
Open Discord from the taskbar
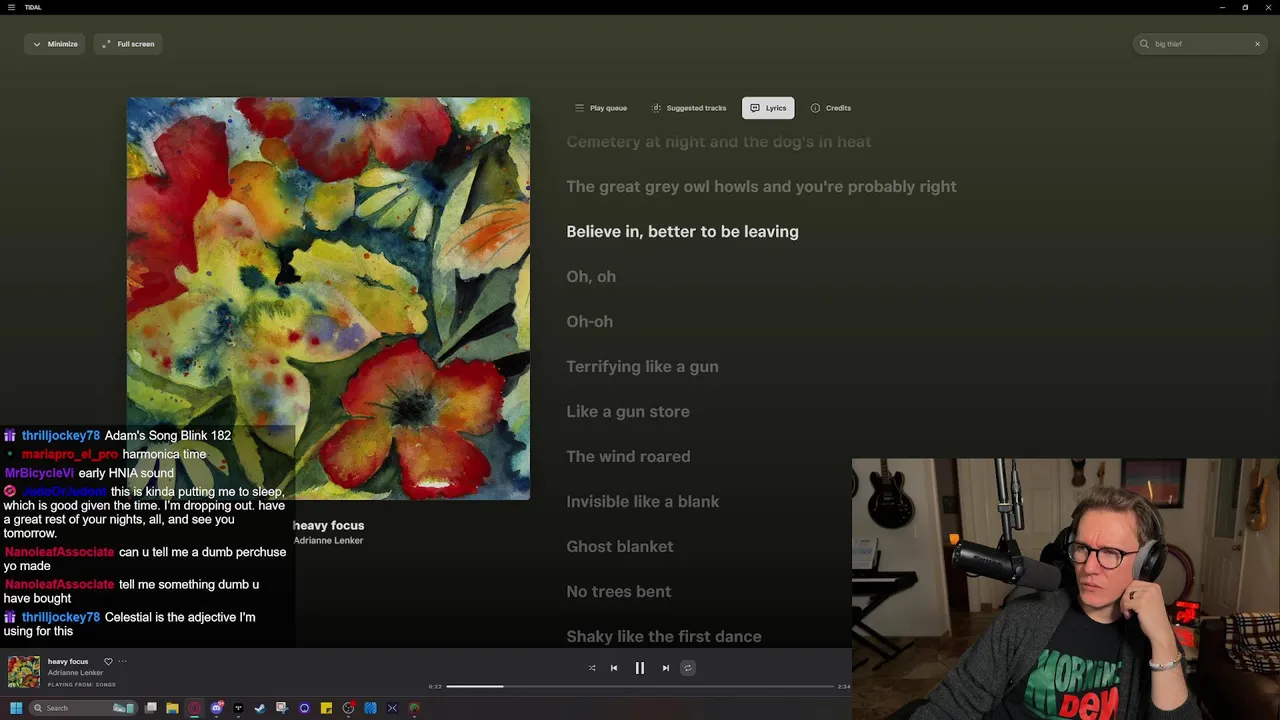point(216,708)
